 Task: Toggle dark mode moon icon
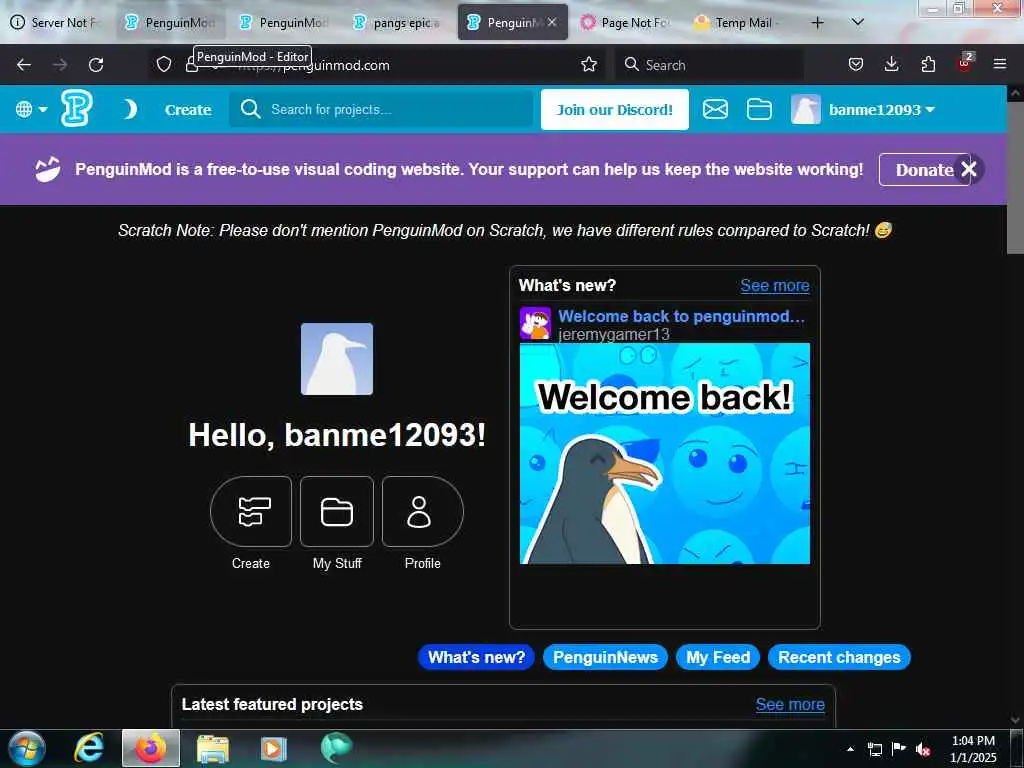(x=131, y=110)
